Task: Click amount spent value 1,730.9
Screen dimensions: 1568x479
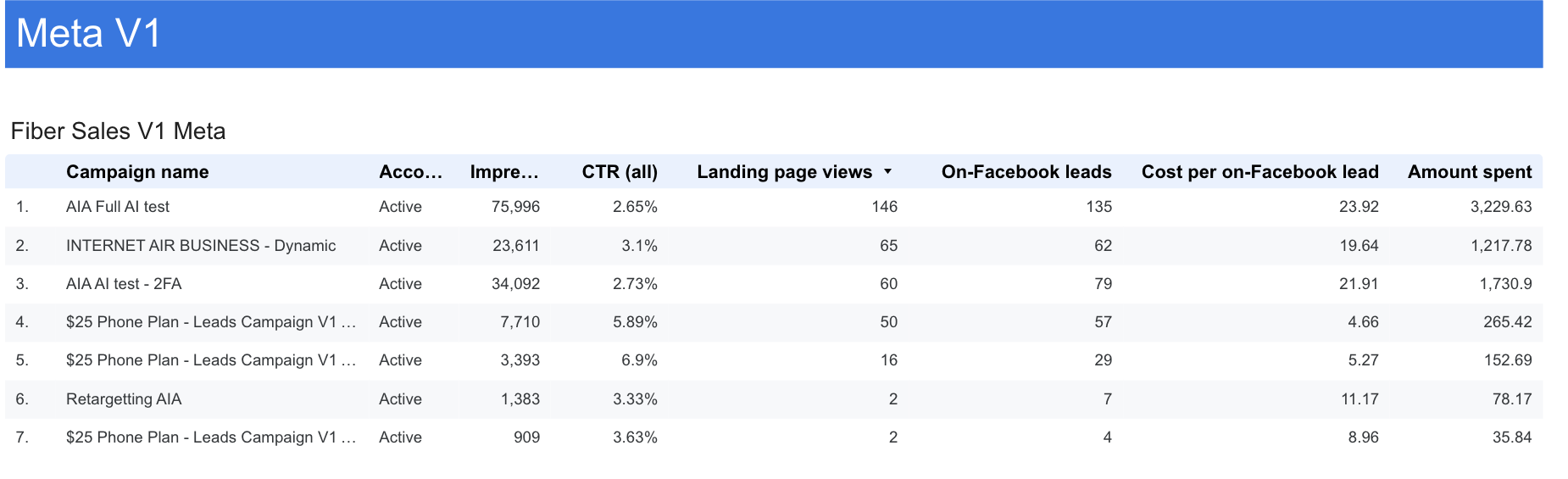Action: [x=1506, y=284]
